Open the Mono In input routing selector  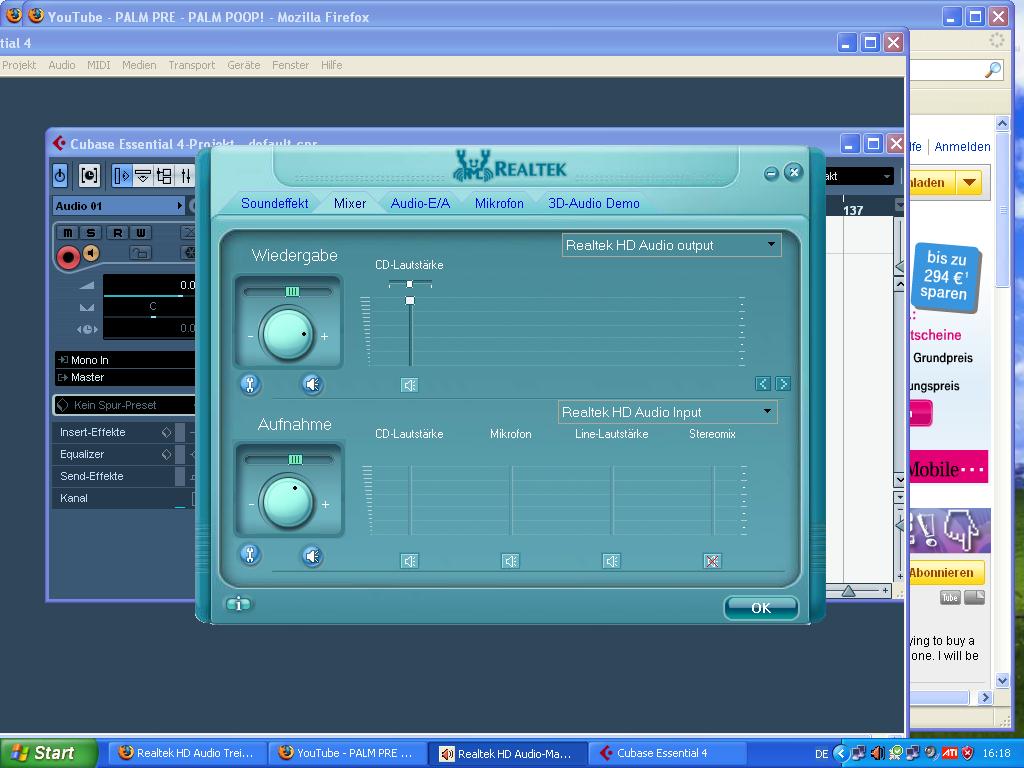pos(125,360)
